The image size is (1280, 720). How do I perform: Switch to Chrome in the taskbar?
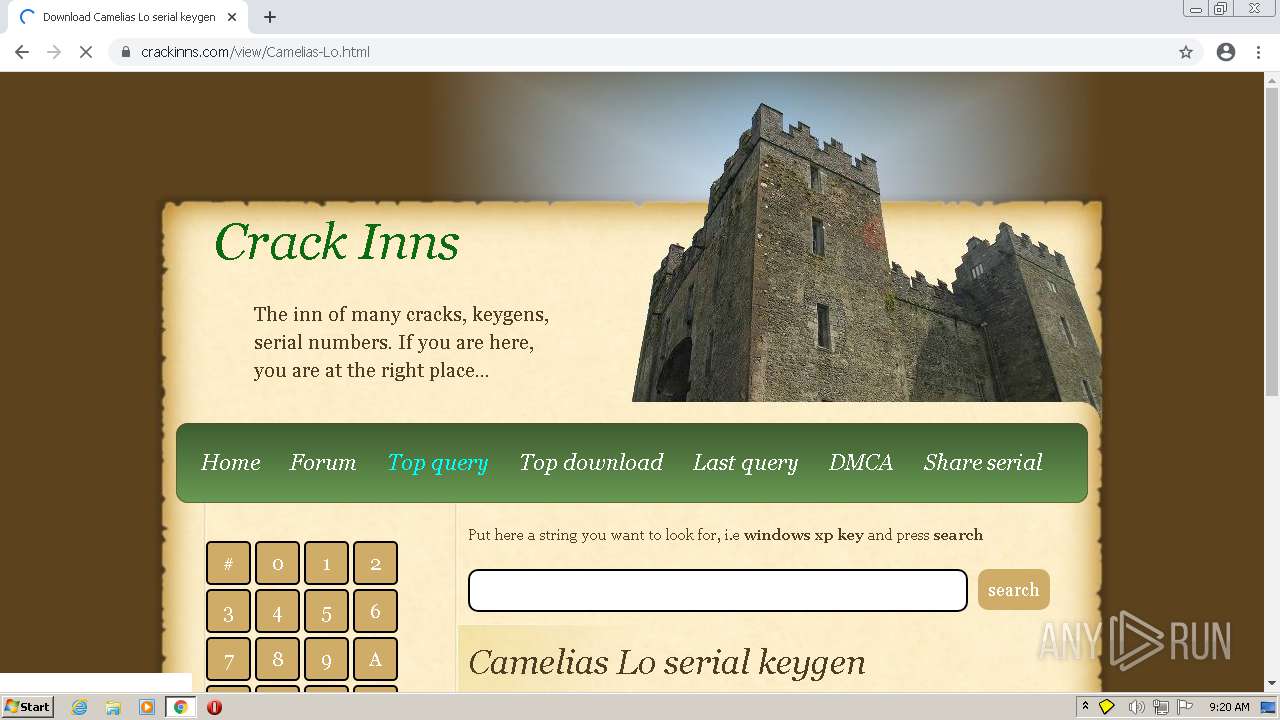click(x=181, y=707)
